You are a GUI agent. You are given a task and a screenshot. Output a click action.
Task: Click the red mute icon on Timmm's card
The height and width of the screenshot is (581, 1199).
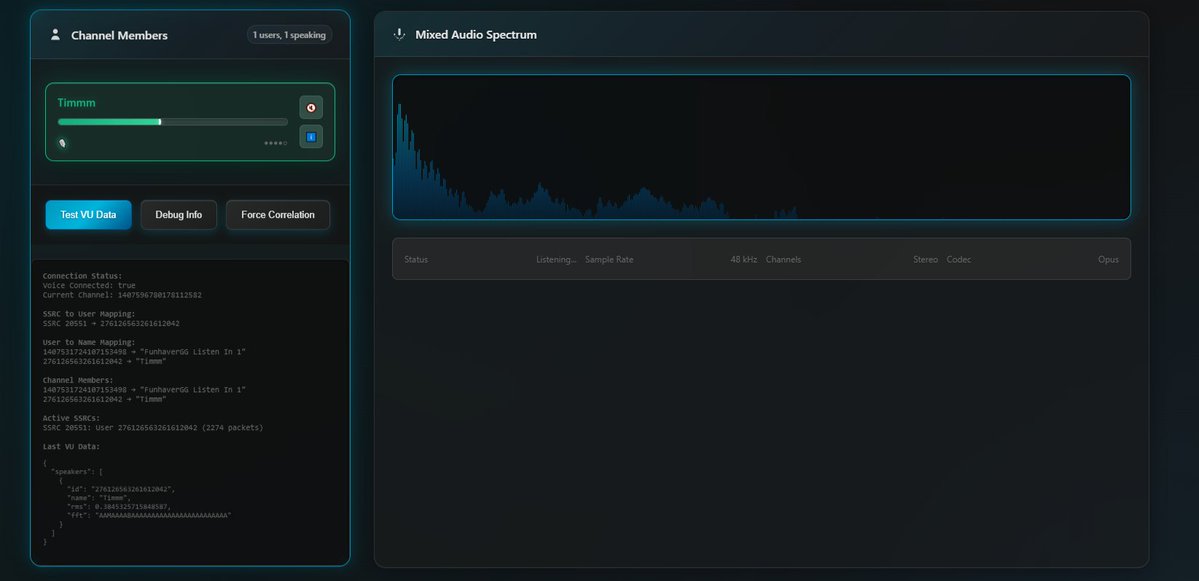point(310,107)
